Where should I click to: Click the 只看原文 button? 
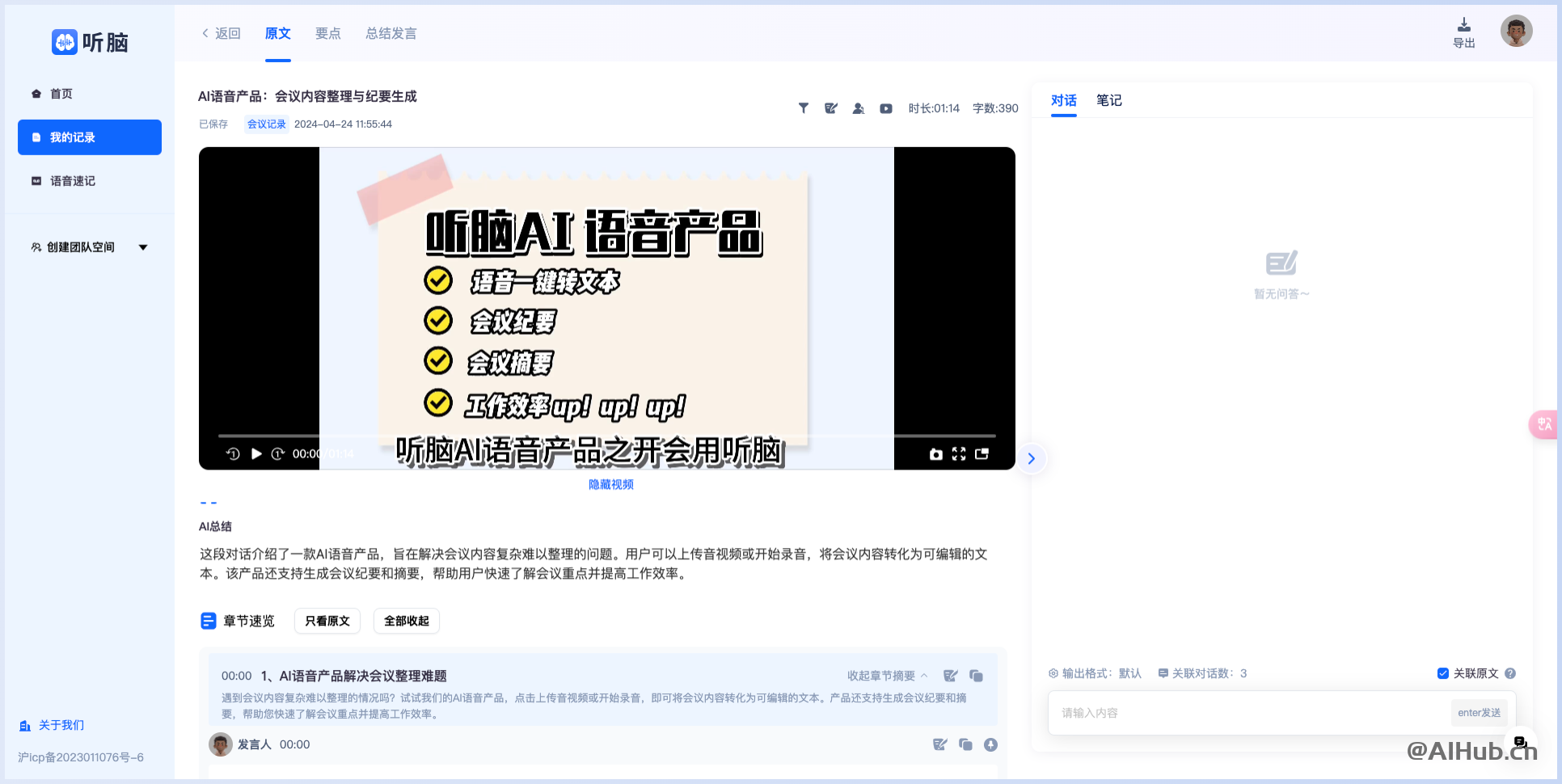327,621
